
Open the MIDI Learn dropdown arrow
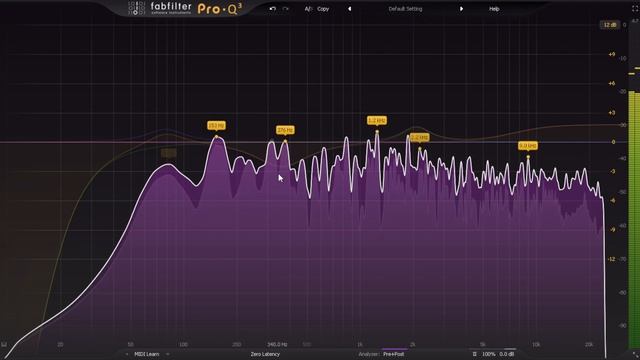pos(168,354)
